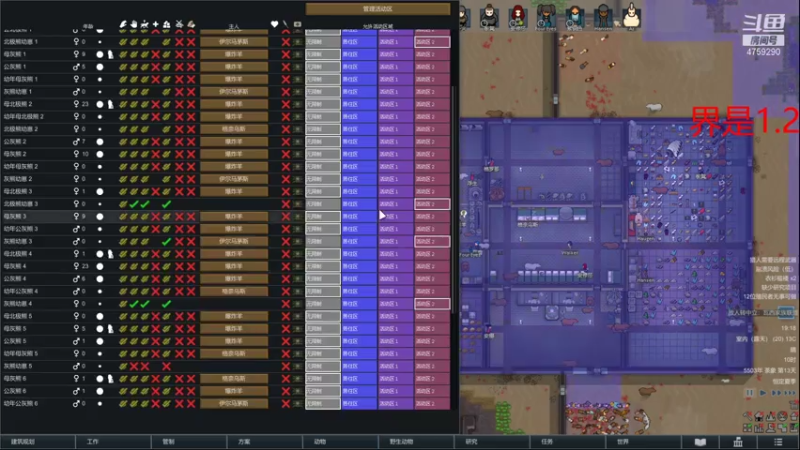This screenshot has width=800, height=450.
Task: Open master dropdown for 幼年公灰熊 6
Action: [x=234, y=404]
